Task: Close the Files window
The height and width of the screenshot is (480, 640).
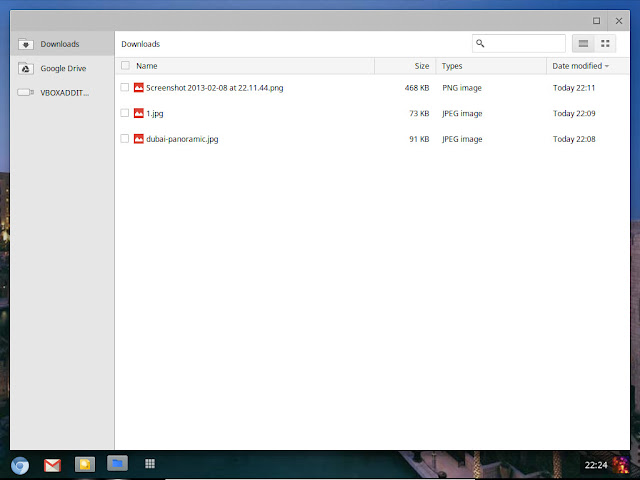Action: (x=619, y=21)
